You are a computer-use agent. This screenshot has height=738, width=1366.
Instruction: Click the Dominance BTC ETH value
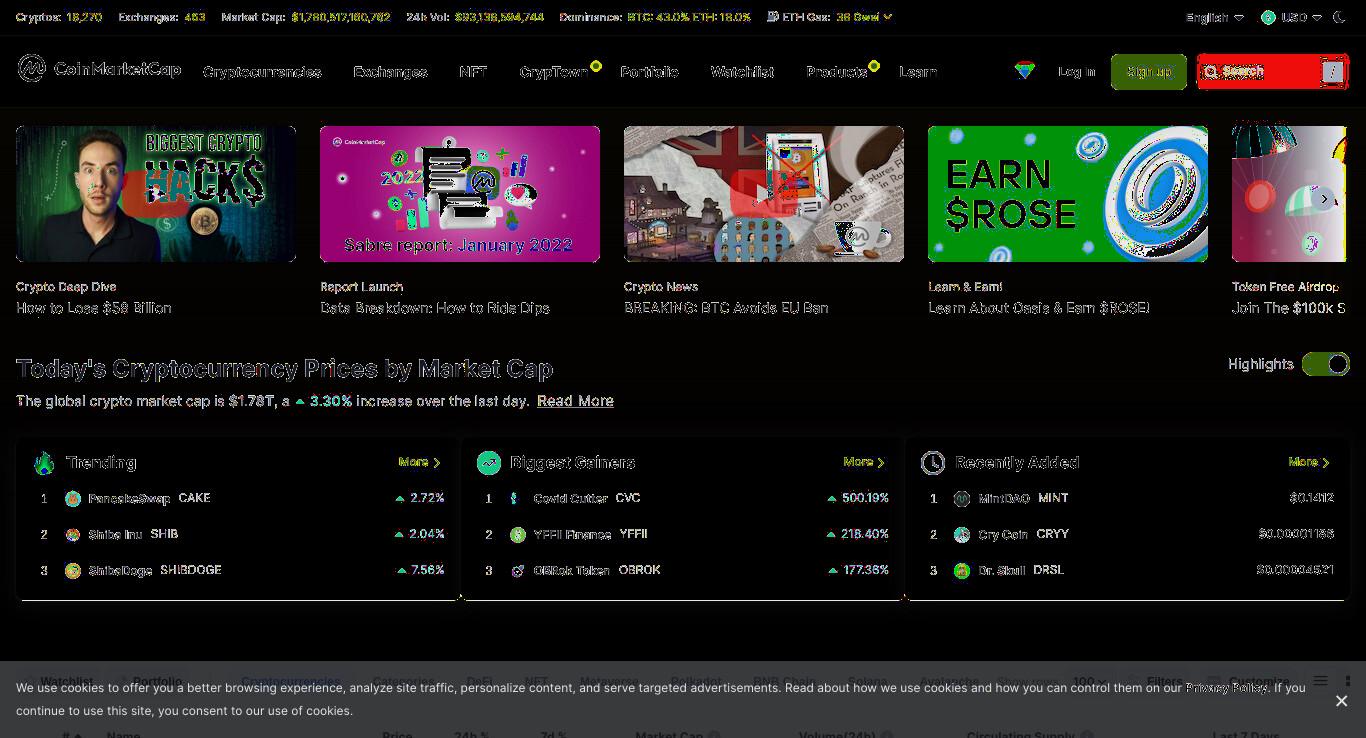[689, 17]
